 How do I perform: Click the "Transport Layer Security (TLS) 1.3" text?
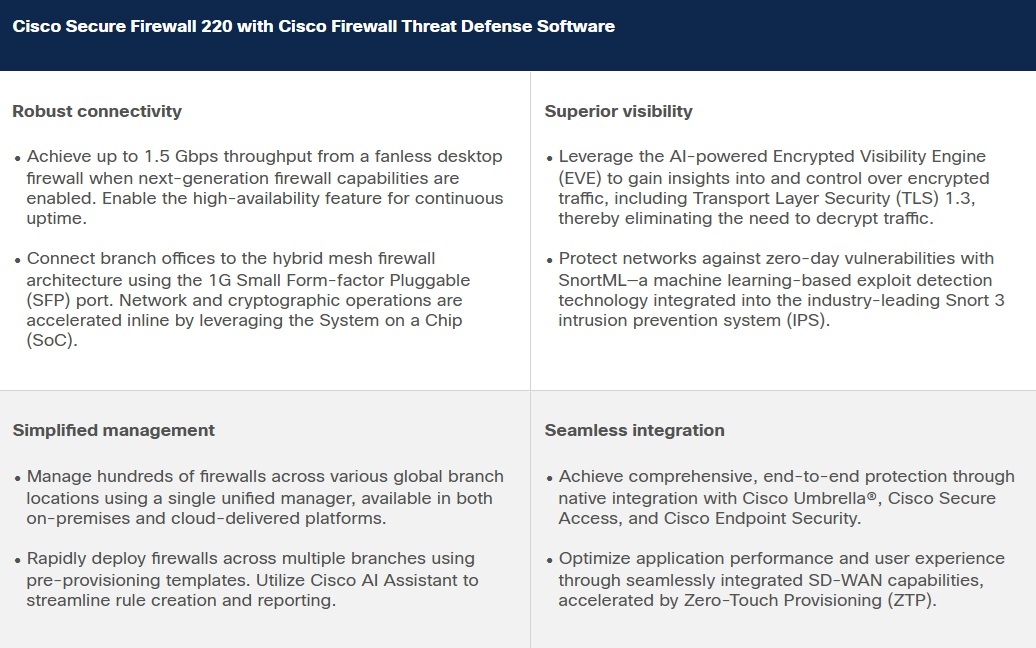pos(834,198)
